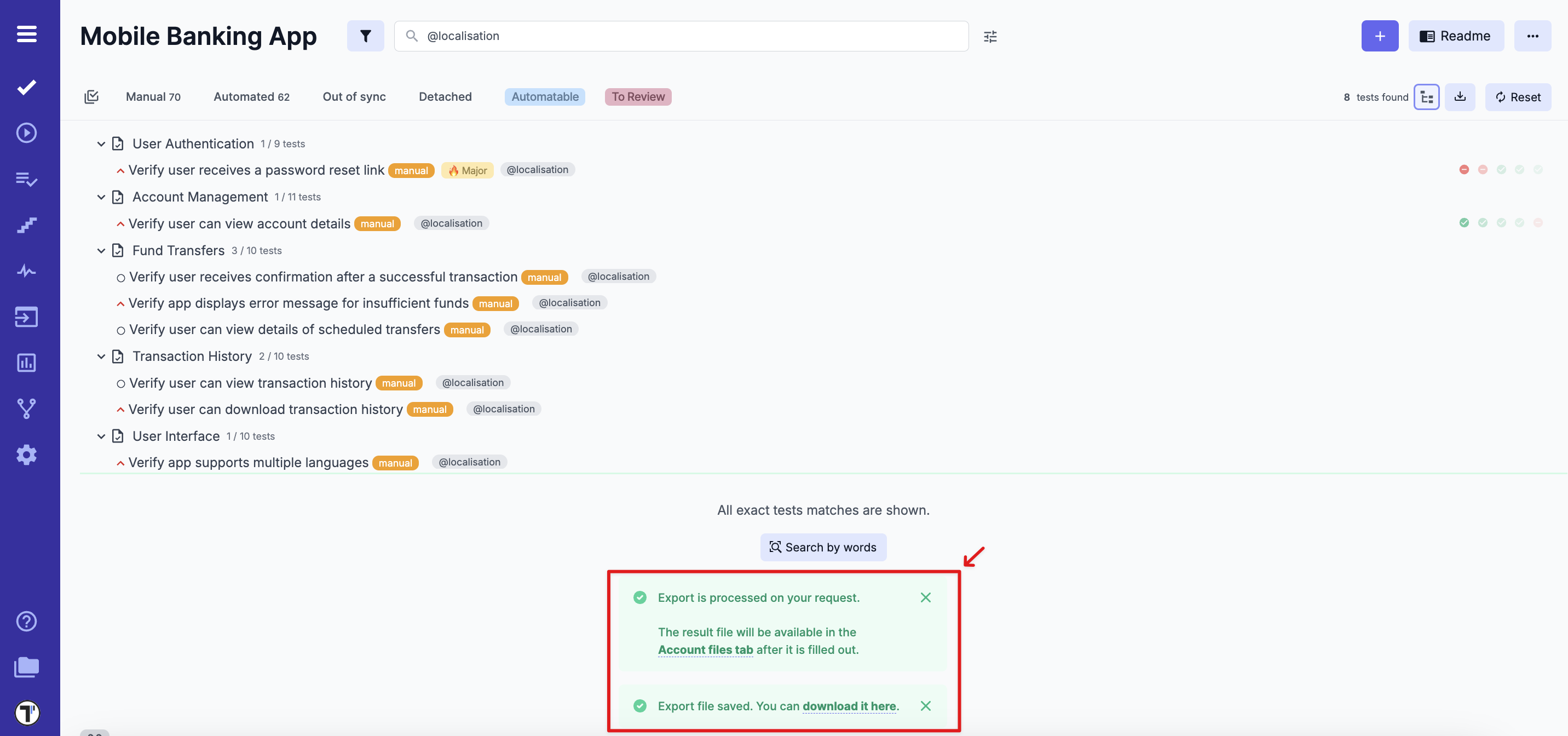Viewport: 1568px width, 736px height.
Task: Toggle the To Review filter pill
Action: (637, 96)
